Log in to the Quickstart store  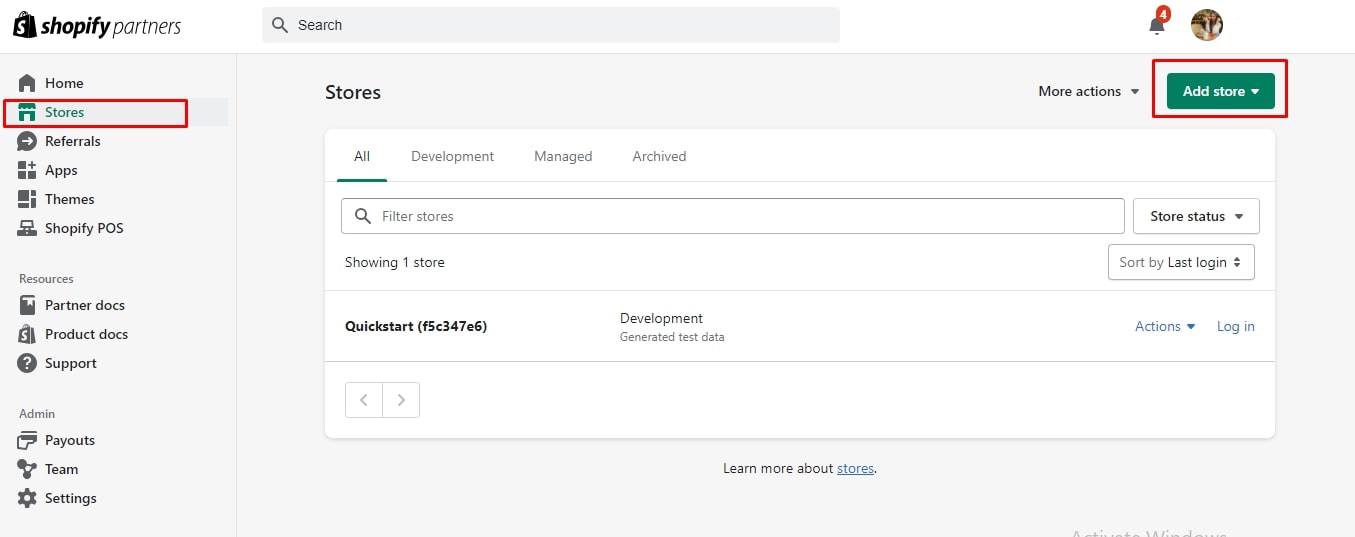click(1236, 326)
